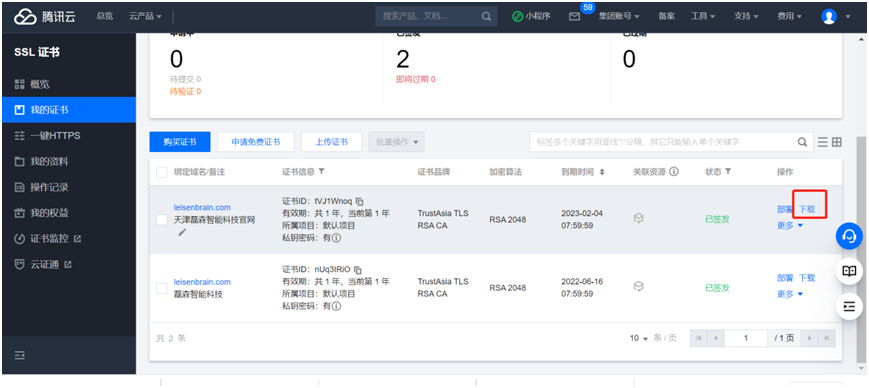869x388 pixels.
Task: Open the mail messages icon with badge 59
Action: tap(575, 17)
